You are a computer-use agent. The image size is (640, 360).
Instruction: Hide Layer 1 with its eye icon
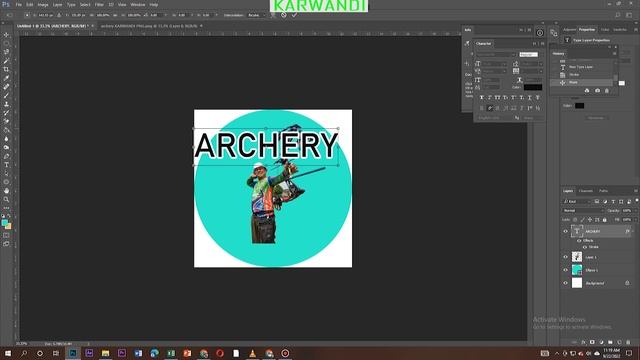[x=565, y=257]
